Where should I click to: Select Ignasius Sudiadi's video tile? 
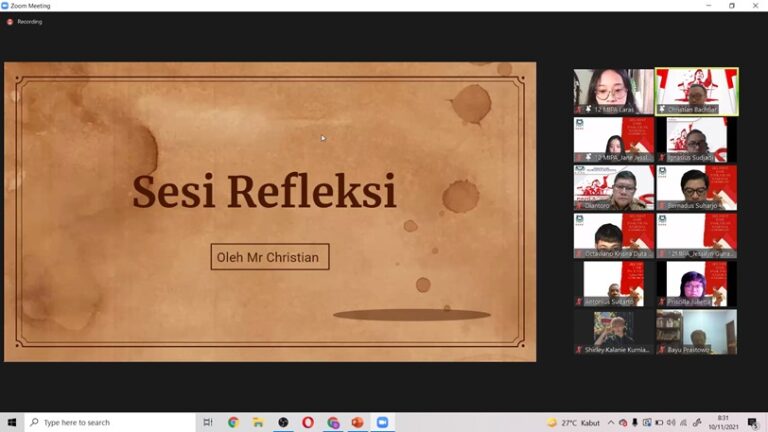(697, 139)
